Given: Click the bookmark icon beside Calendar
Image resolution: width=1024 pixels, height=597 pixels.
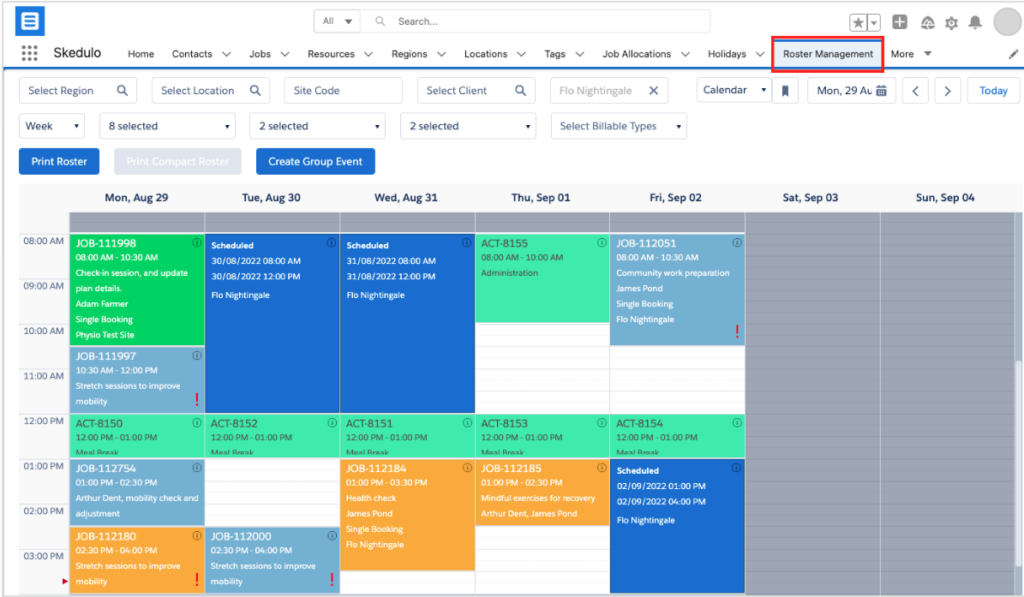Looking at the screenshot, I should [785, 91].
